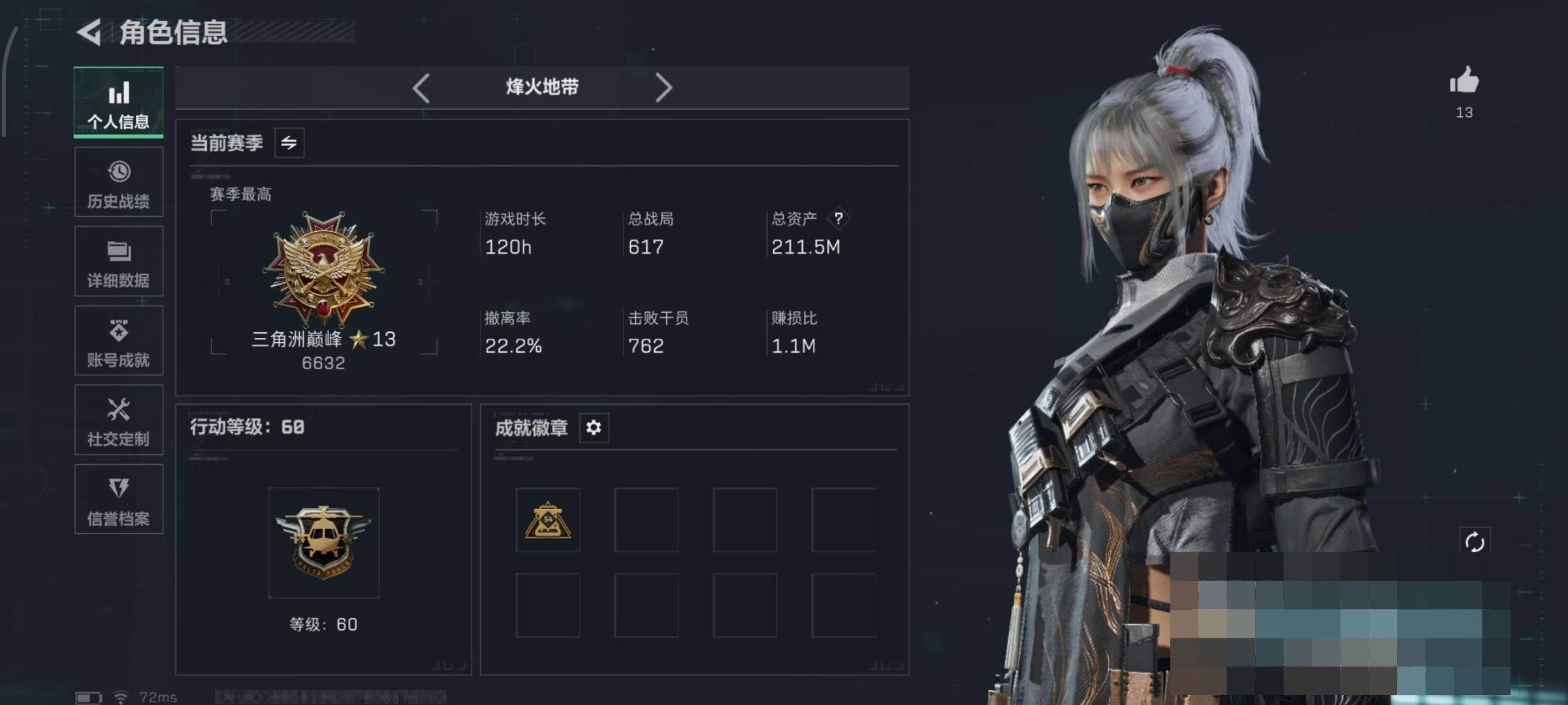
Task: Open the 历史战绩 tab
Action: tap(118, 182)
